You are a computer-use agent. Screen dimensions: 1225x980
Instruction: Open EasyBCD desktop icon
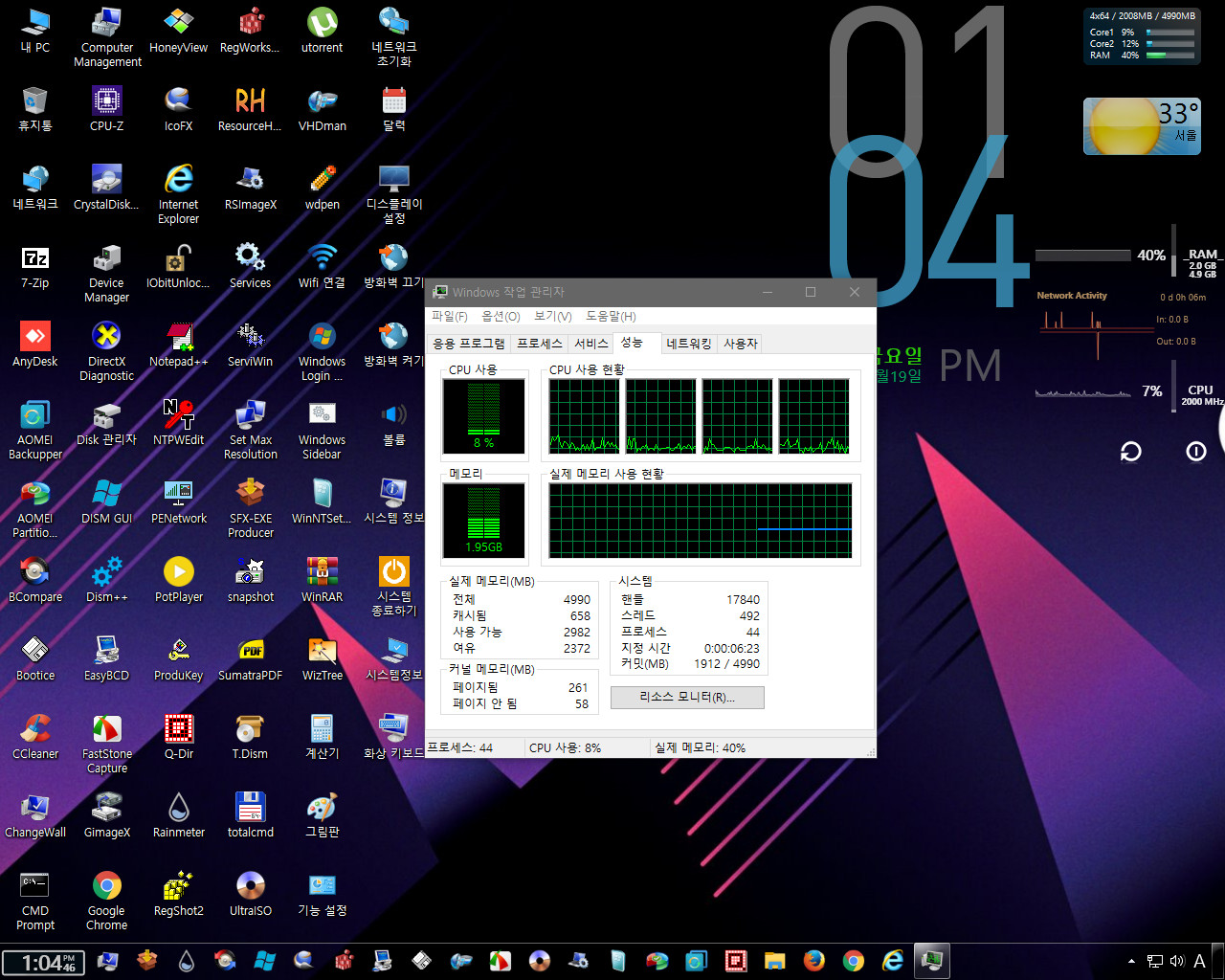106,658
